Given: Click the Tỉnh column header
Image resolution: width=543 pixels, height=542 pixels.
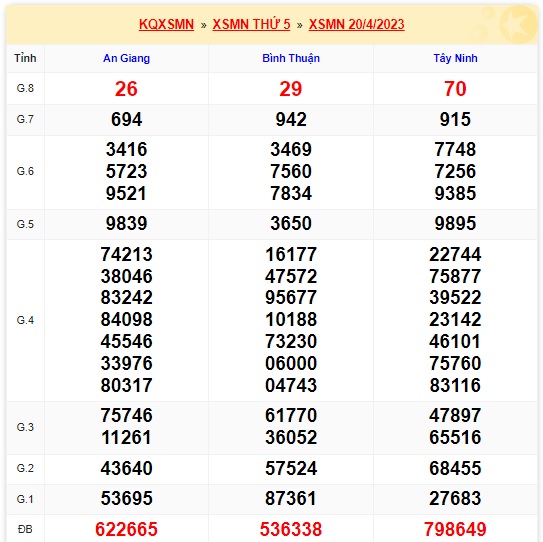Looking at the screenshot, I should click(x=25, y=58).
